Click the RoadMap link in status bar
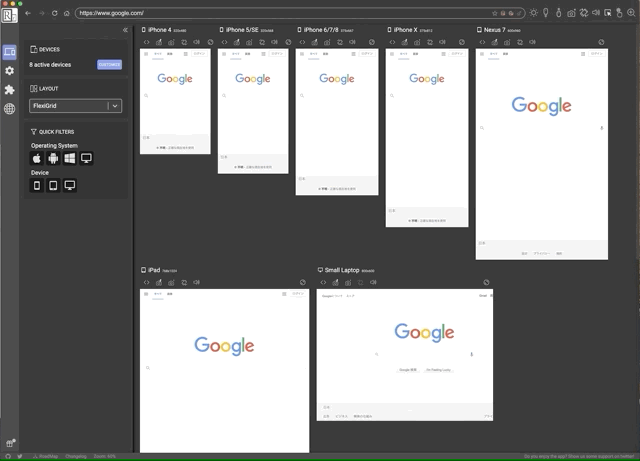640x461 pixels. (x=46, y=456)
